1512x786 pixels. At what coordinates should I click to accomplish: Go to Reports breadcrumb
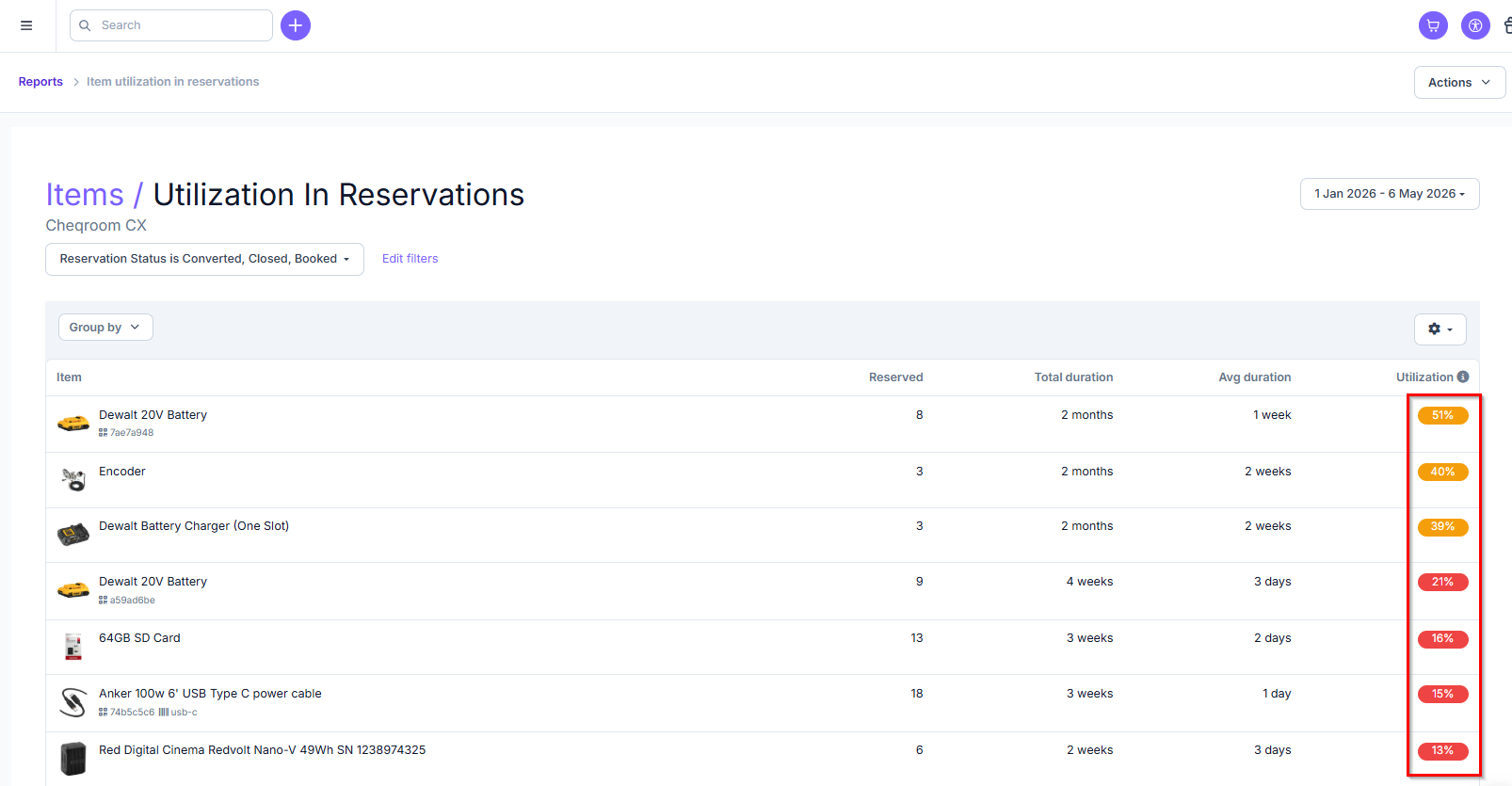point(40,82)
